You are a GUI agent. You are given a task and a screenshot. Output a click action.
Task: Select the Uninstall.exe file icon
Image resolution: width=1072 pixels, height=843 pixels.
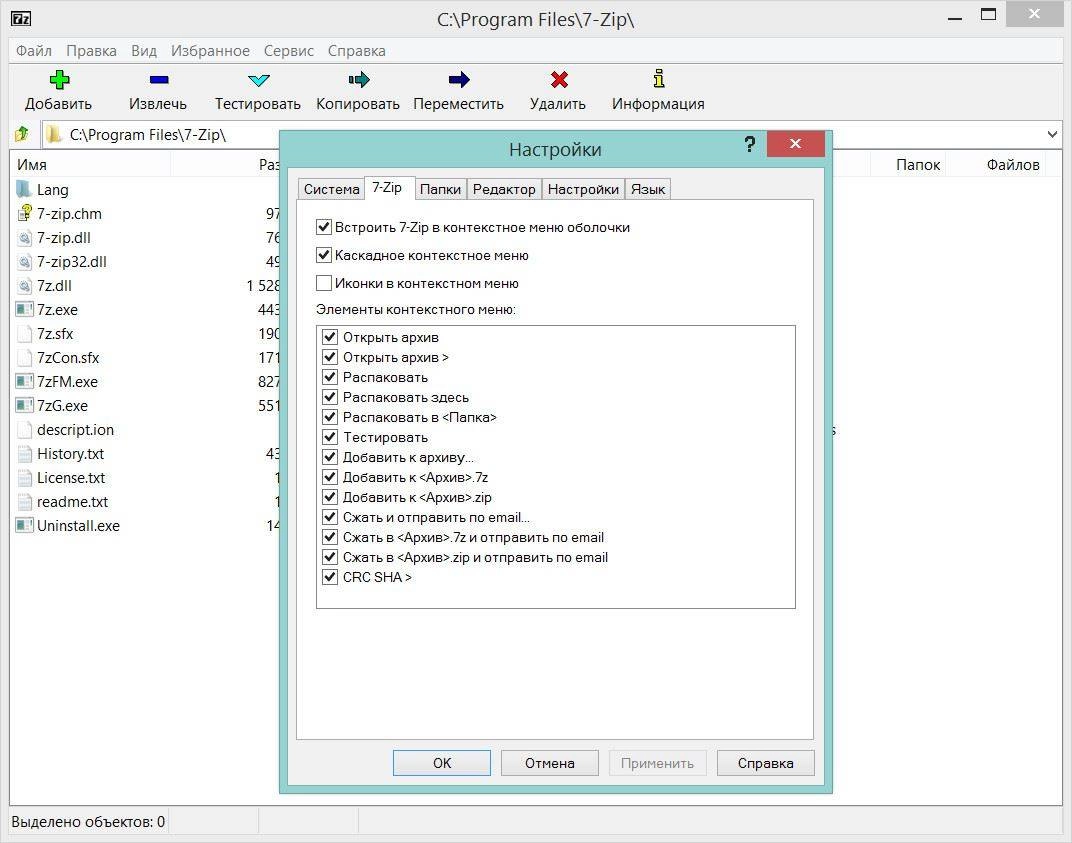25,525
